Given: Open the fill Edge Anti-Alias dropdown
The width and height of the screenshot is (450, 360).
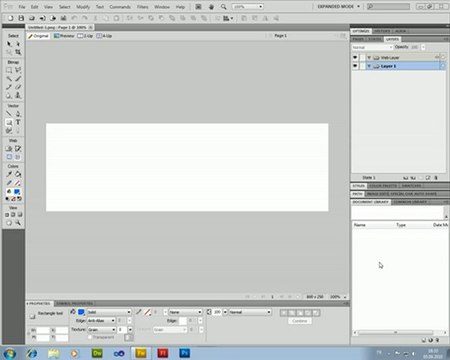Looking at the screenshot, I should pyautogui.click(x=101, y=320).
